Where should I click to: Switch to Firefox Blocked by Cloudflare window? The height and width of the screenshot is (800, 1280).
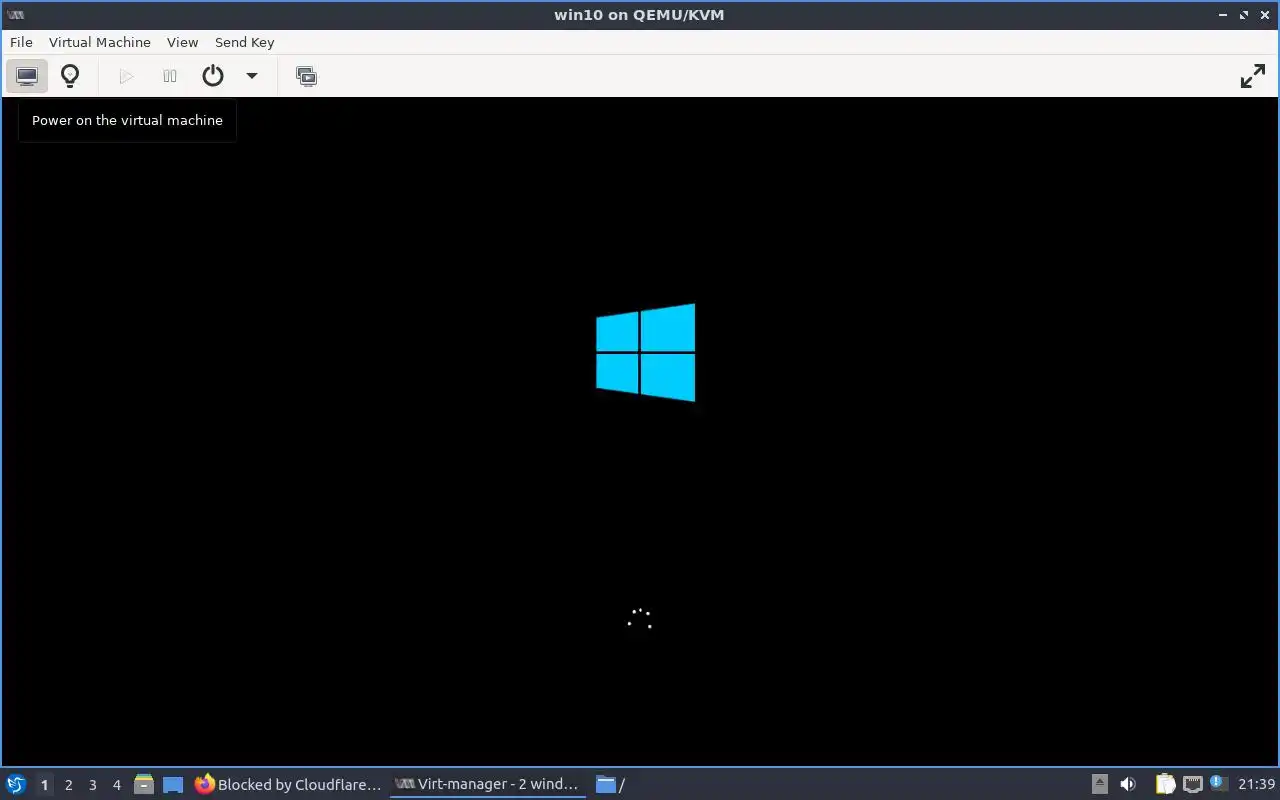coord(288,784)
